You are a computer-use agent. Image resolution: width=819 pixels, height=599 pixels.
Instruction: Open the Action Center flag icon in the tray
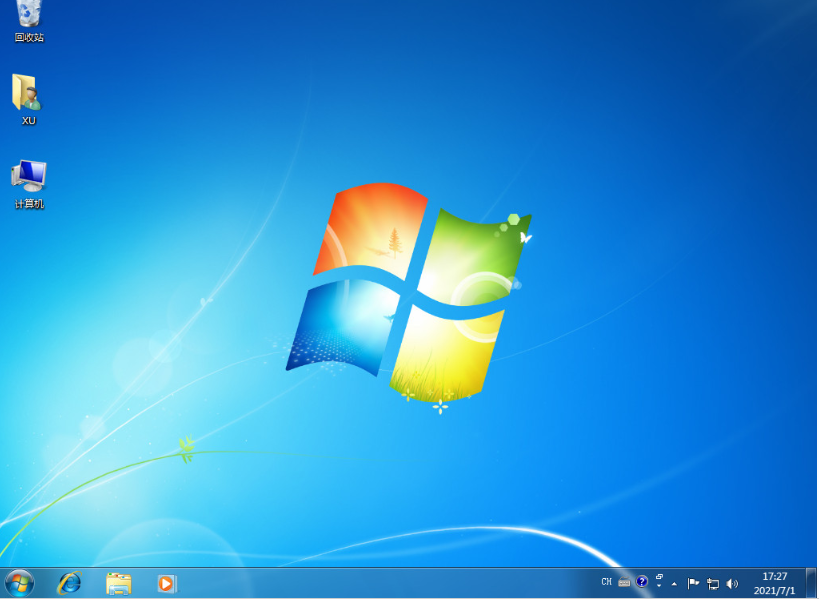pos(693,582)
